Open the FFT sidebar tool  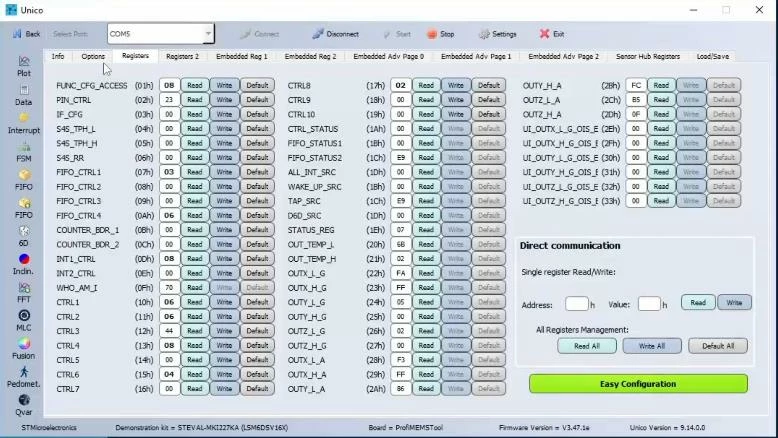tap(23, 293)
